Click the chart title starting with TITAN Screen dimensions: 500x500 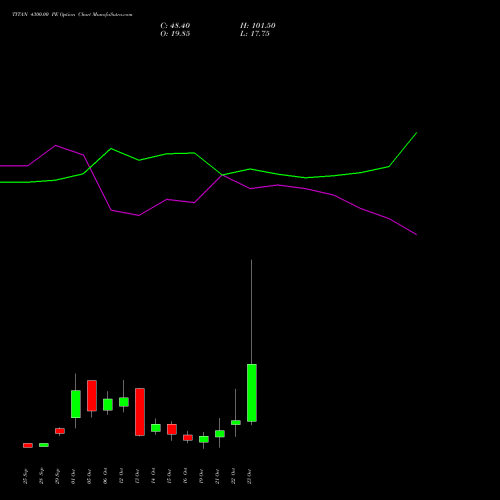(x=72, y=15)
